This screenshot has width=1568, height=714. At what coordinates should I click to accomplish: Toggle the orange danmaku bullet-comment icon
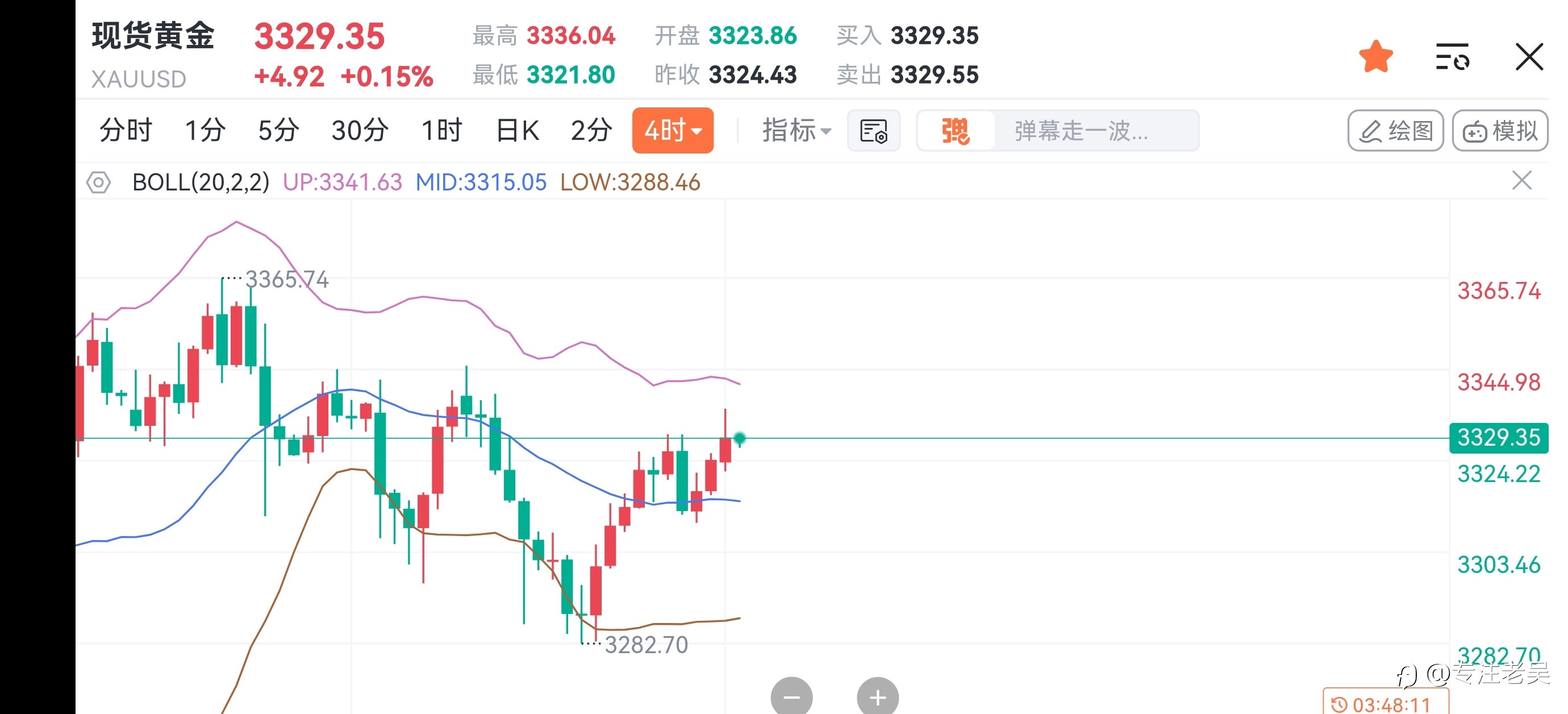point(955,131)
